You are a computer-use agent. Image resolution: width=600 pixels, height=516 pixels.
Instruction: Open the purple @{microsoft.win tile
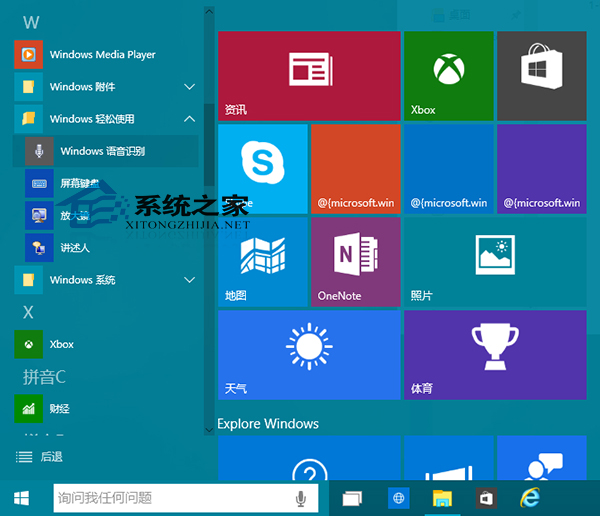542,169
